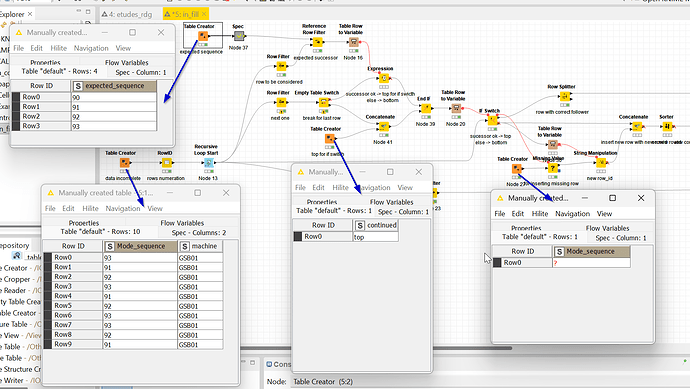Click the 'continued' column header
Image resolution: width=690 pixels, height=389 pixels.
point(376,225)
